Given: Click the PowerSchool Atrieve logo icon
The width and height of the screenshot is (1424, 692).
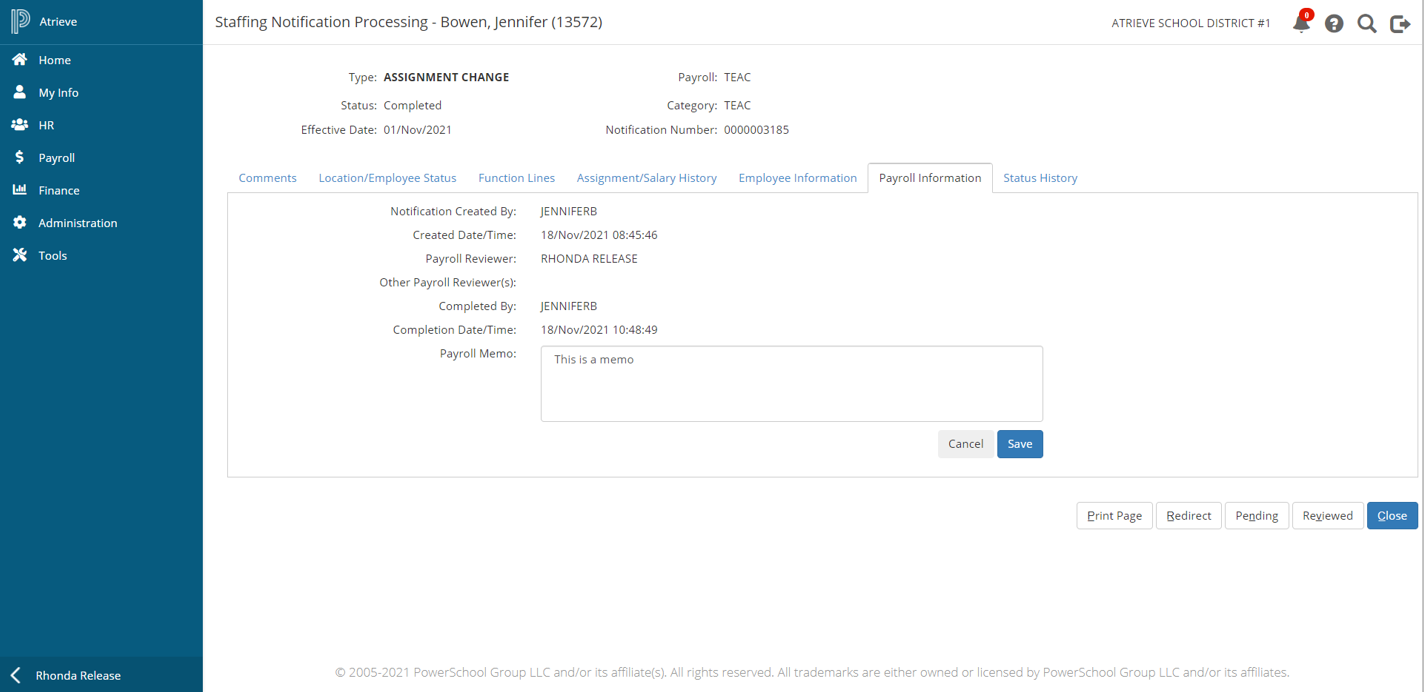Looking at the screenshot, I should pyautogui.click(x=20, y=22).
